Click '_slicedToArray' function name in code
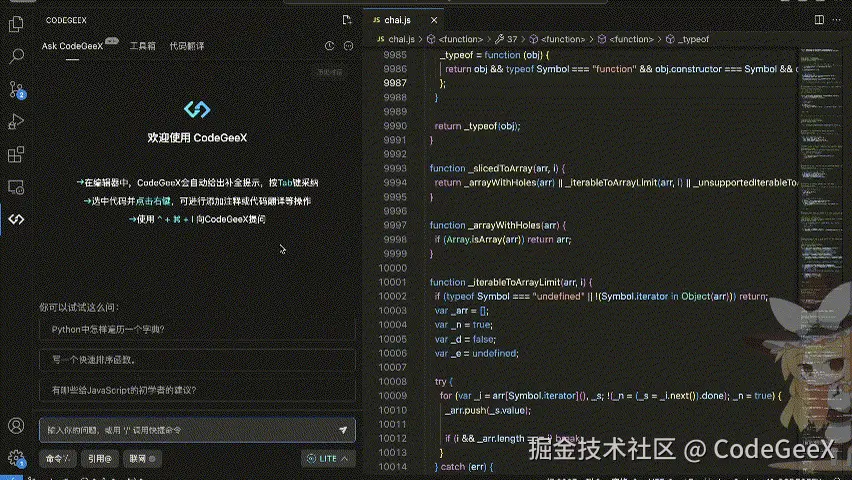This screenshot has width=852, height=480. 500,169
